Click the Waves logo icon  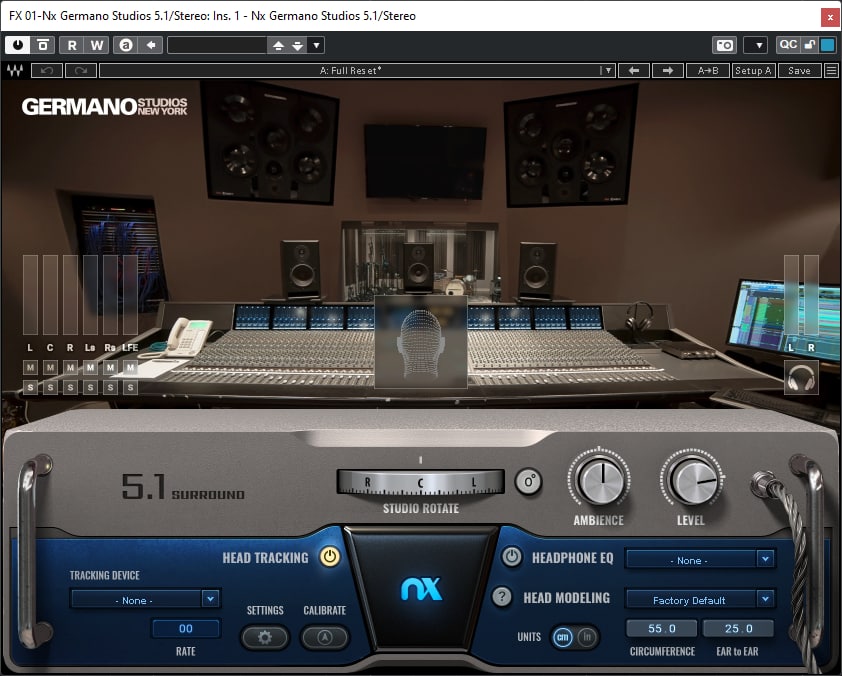pyautogui.click(x=15, y=70)
